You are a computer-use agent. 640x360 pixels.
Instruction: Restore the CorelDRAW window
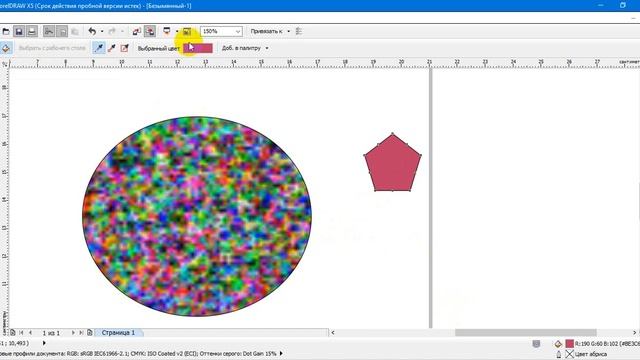623,5
